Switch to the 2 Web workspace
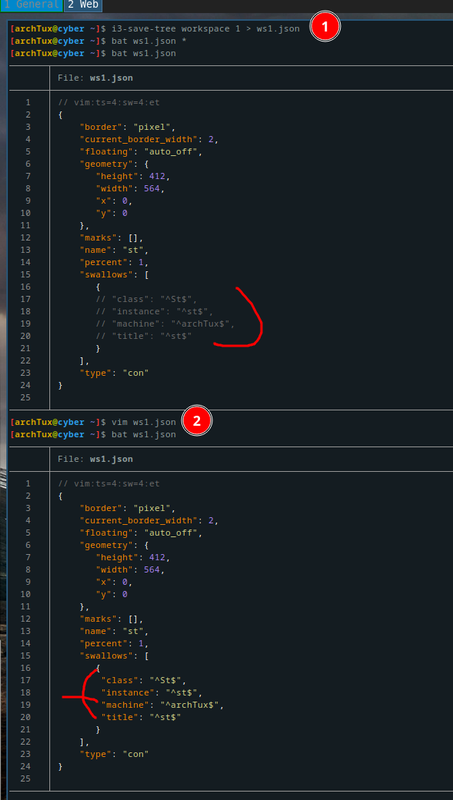Image resolution: width=453 pixels, height=800 pixels. pos(83,6)
